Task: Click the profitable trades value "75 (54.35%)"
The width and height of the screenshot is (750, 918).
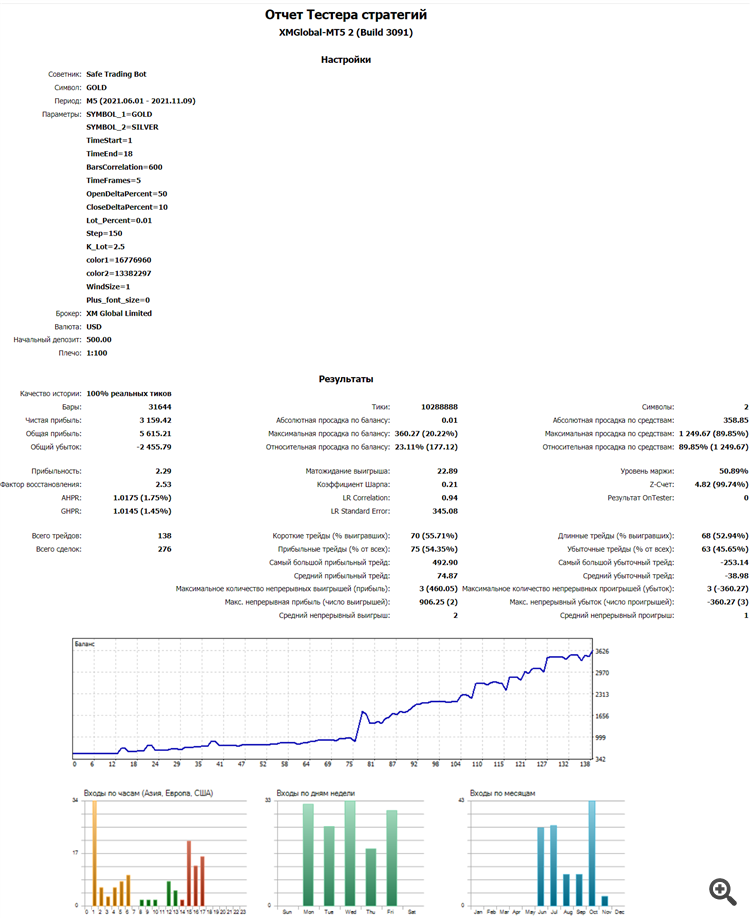Action: [434, 550]
